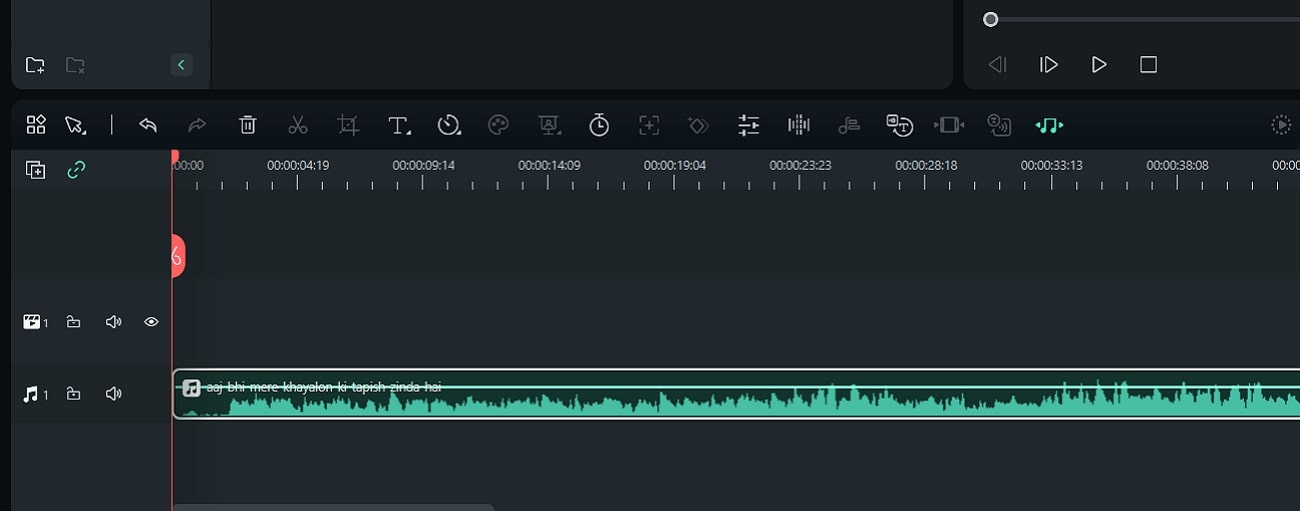Click the motion tracking target icon

tap(649, 125)
